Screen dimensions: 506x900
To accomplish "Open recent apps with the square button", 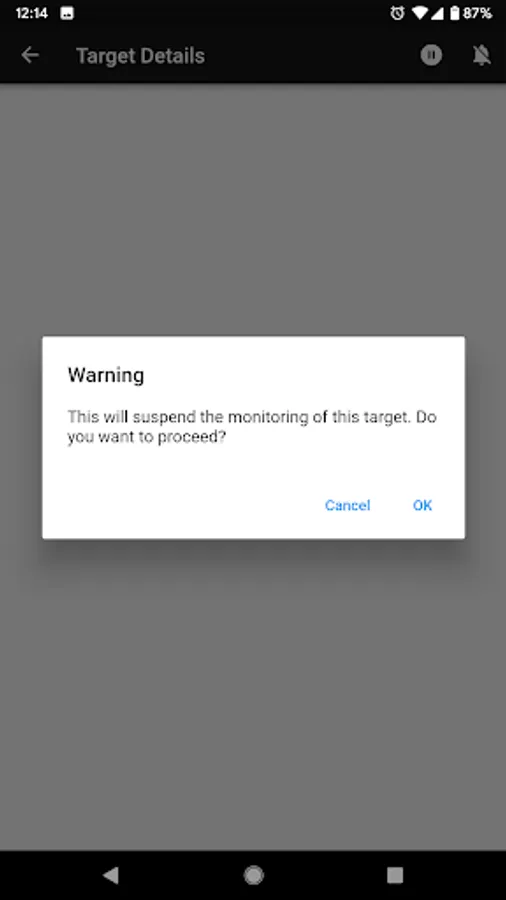I will click(x=395, y=875).
